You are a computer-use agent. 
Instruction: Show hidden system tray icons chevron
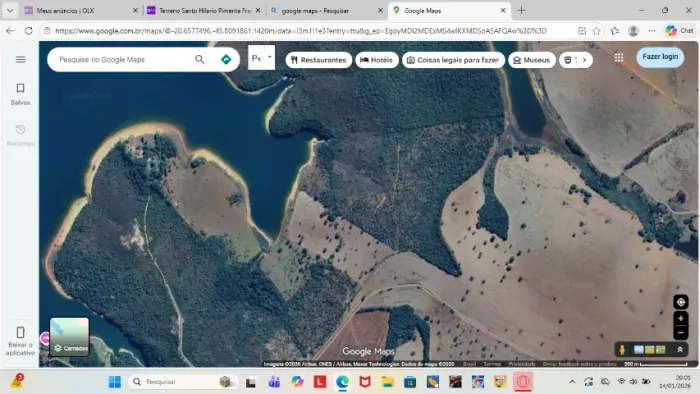coord(572,382)
